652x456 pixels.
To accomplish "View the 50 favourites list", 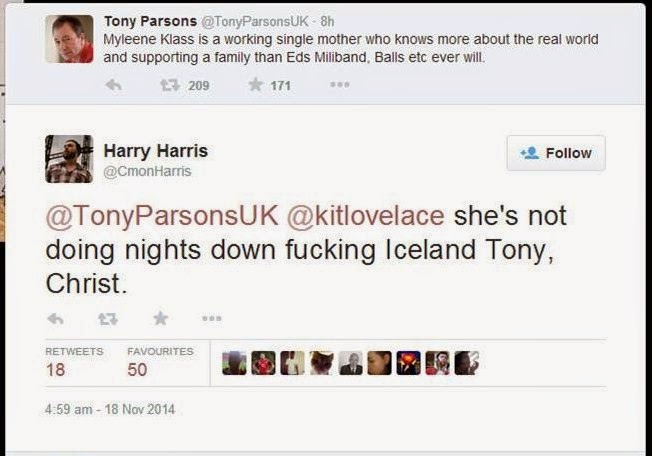I will click(x=160, y=362).
